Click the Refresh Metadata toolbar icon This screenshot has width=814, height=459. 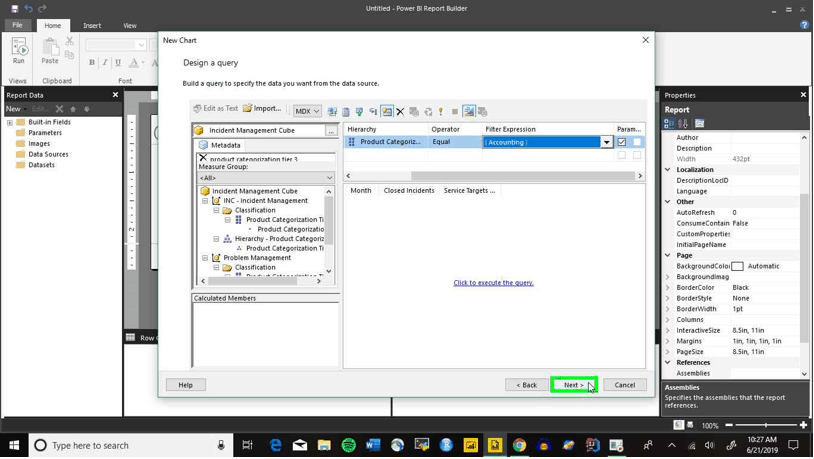click(332, 112)
